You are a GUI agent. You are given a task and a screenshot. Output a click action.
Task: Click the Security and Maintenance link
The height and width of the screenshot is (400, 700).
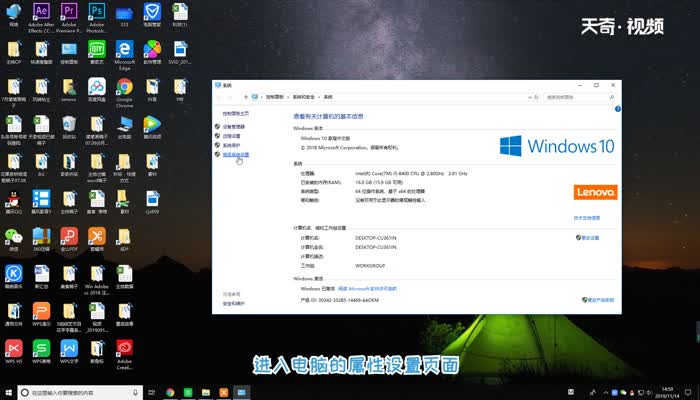233,304
